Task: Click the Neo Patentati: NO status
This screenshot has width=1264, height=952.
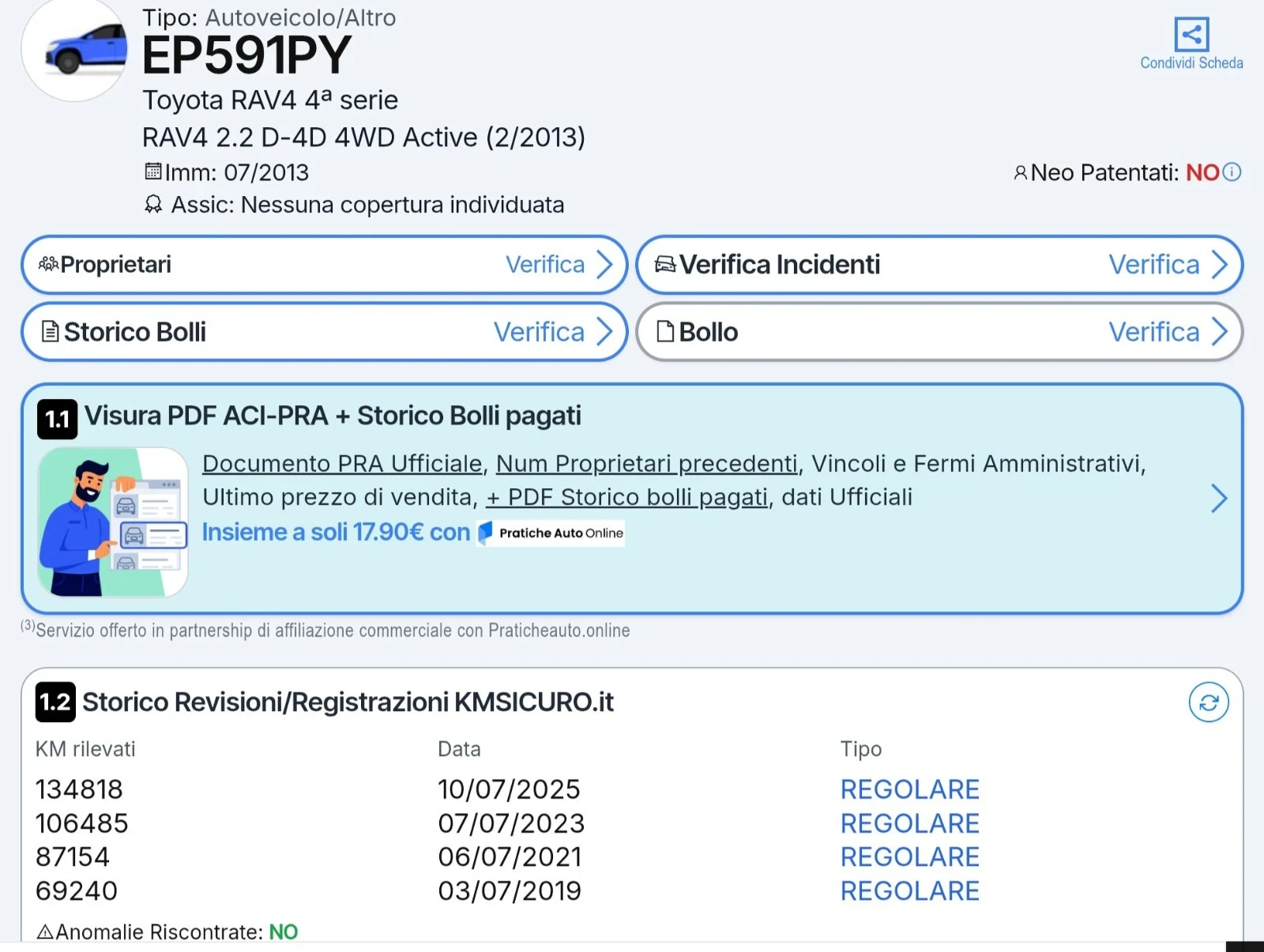Action: pos(1125,172)
